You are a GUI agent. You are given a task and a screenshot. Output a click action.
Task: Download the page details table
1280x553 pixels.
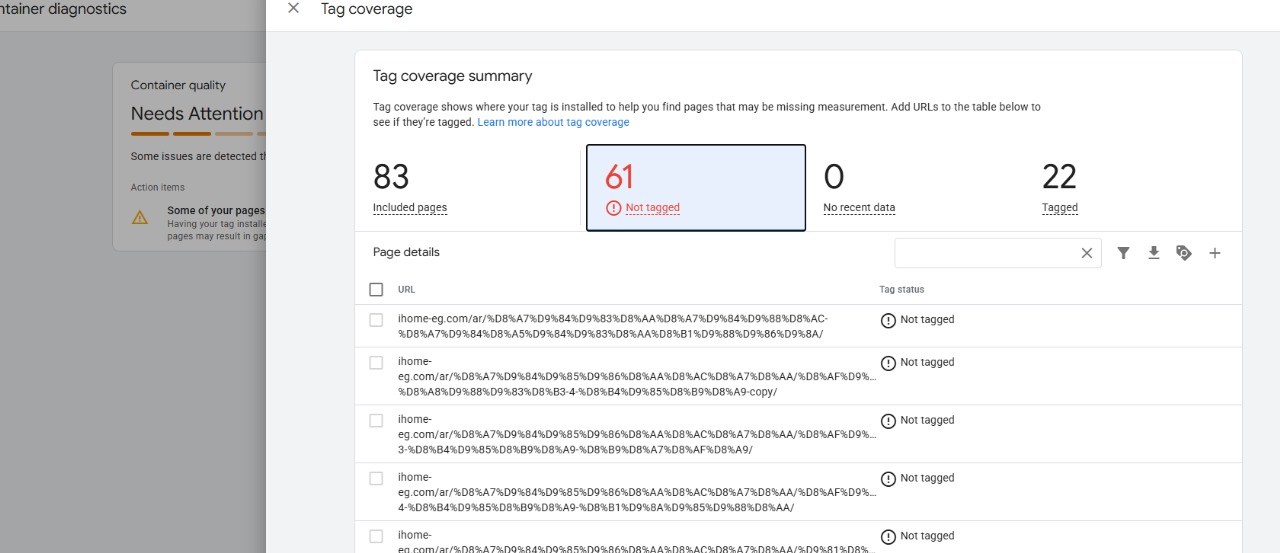(x=1153, y=253)
